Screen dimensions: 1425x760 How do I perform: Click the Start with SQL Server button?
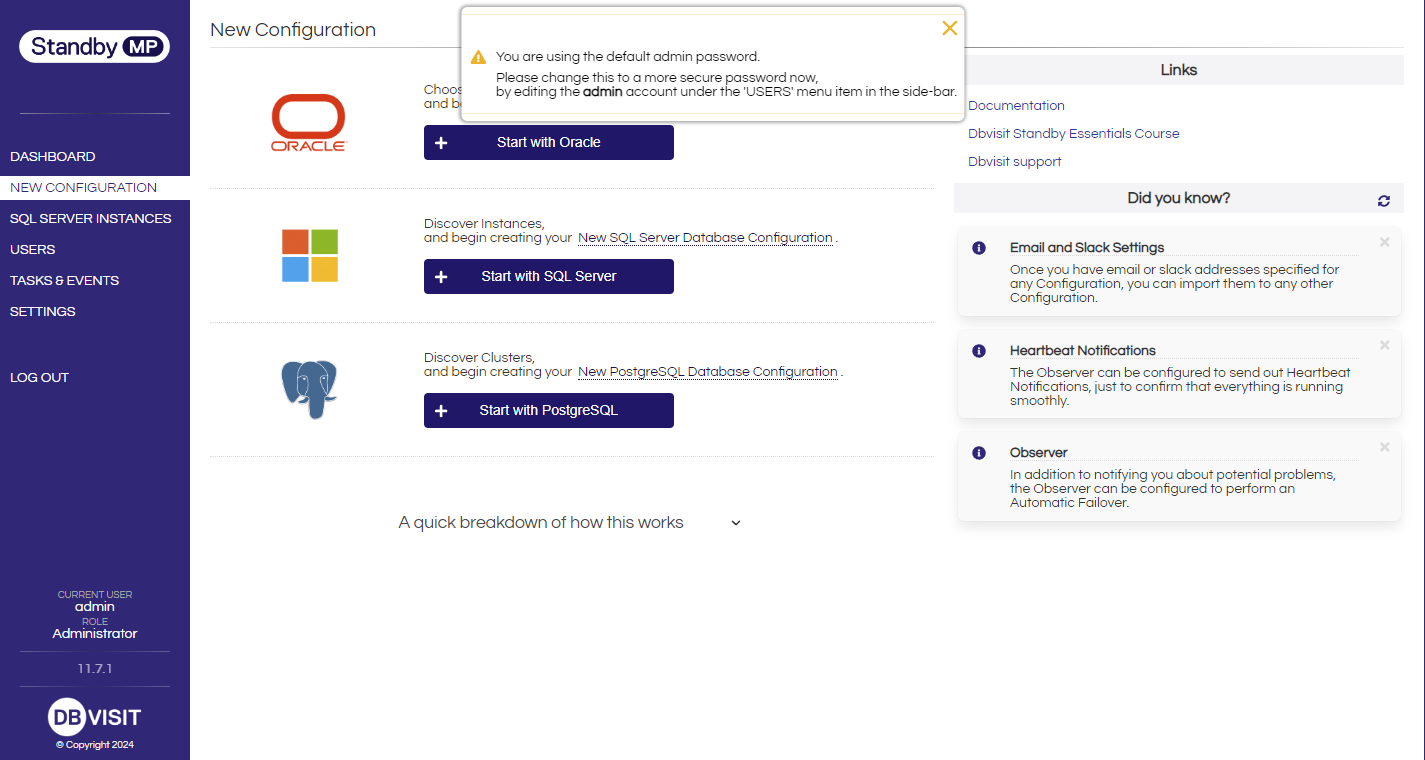coord(549,276)
